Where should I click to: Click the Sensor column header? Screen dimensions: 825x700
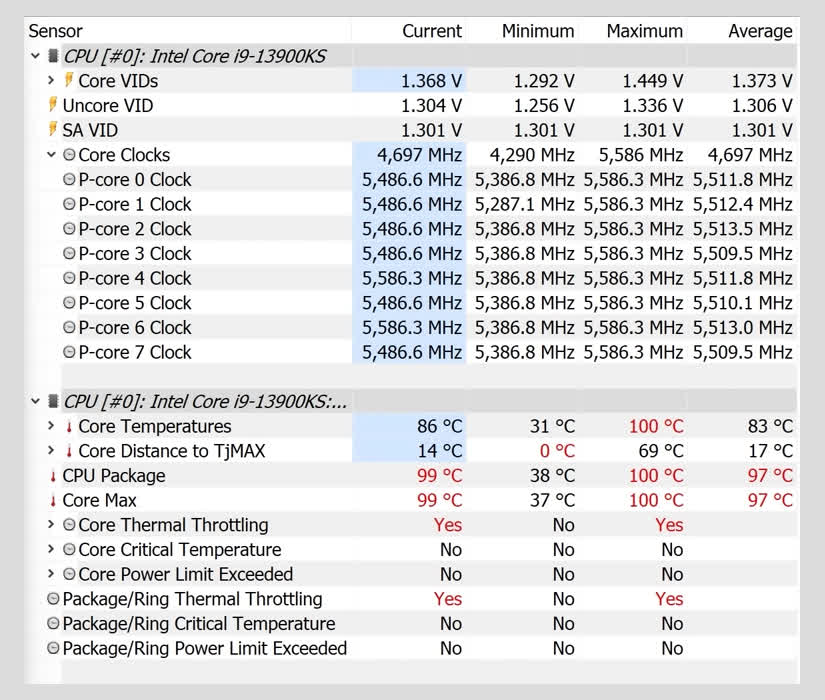[x=56, y=31]
